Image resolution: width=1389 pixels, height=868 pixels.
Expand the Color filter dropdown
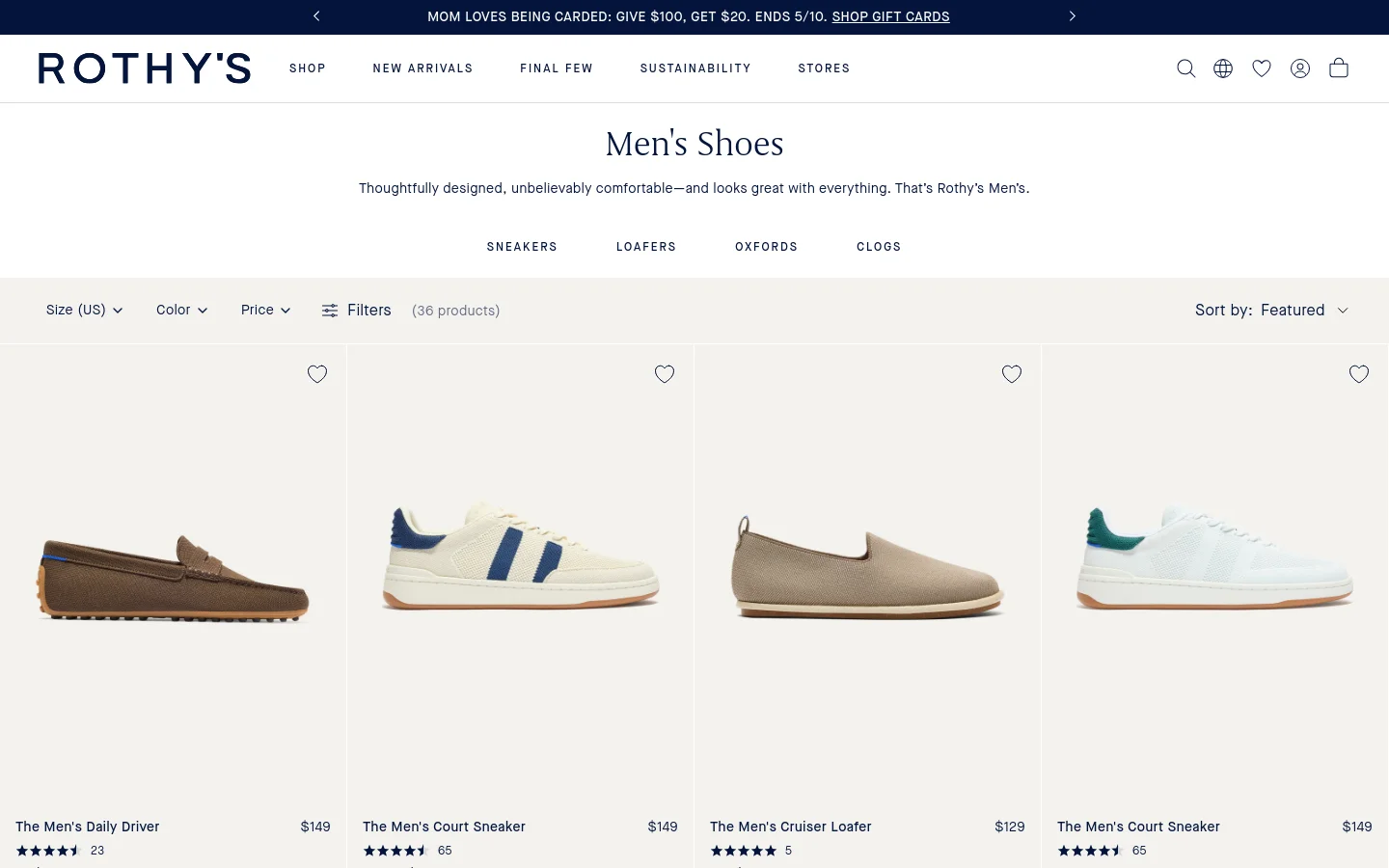[x=182, y=310]
